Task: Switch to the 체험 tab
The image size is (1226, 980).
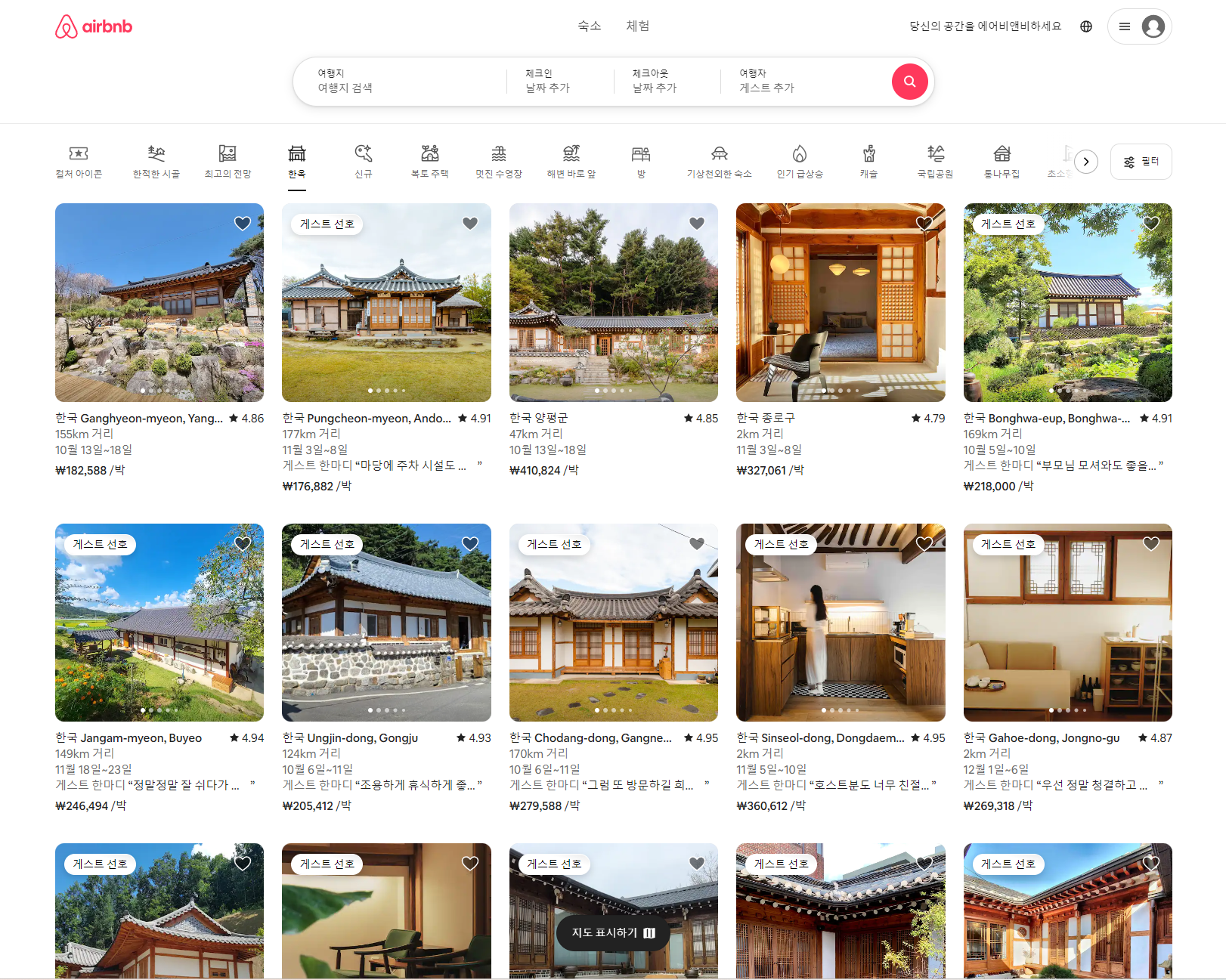Action: coord(638,26)
